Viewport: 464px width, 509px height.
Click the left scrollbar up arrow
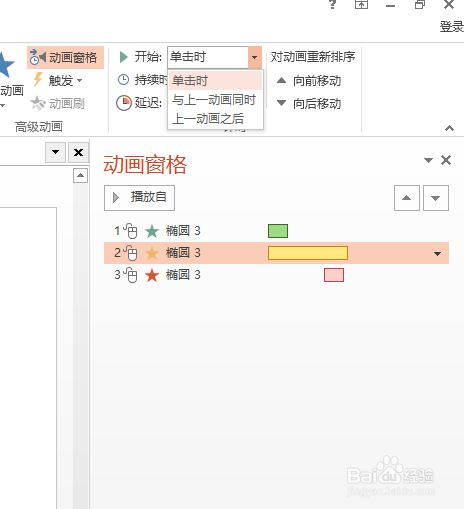click(x=80, y=175)
